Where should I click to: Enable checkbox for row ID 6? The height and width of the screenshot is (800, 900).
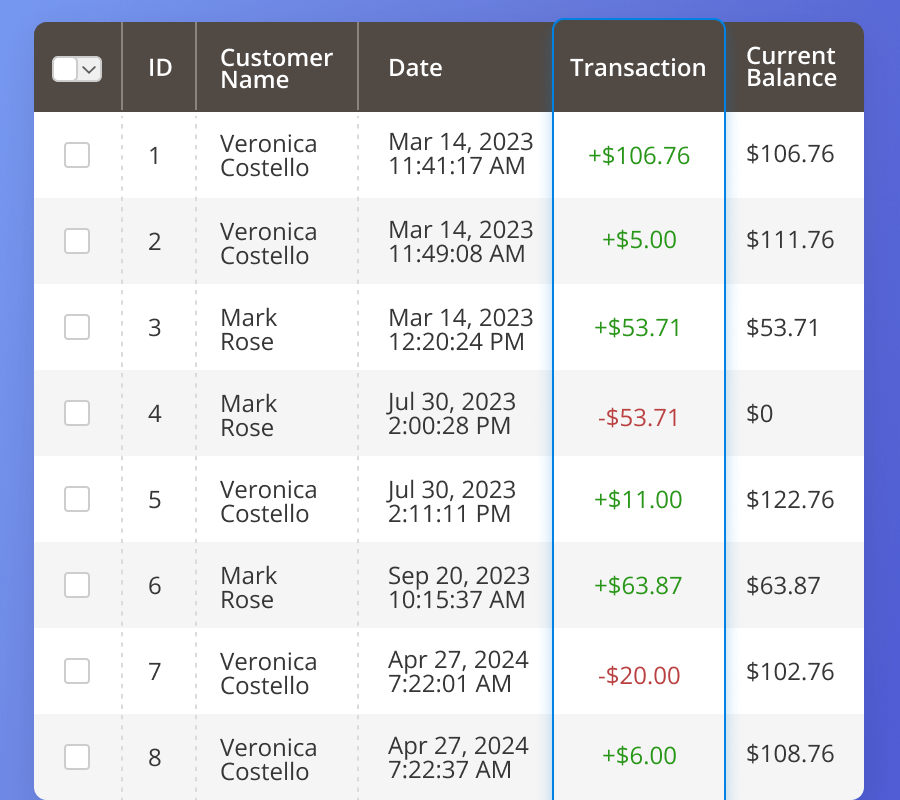[x=77, y=585]
